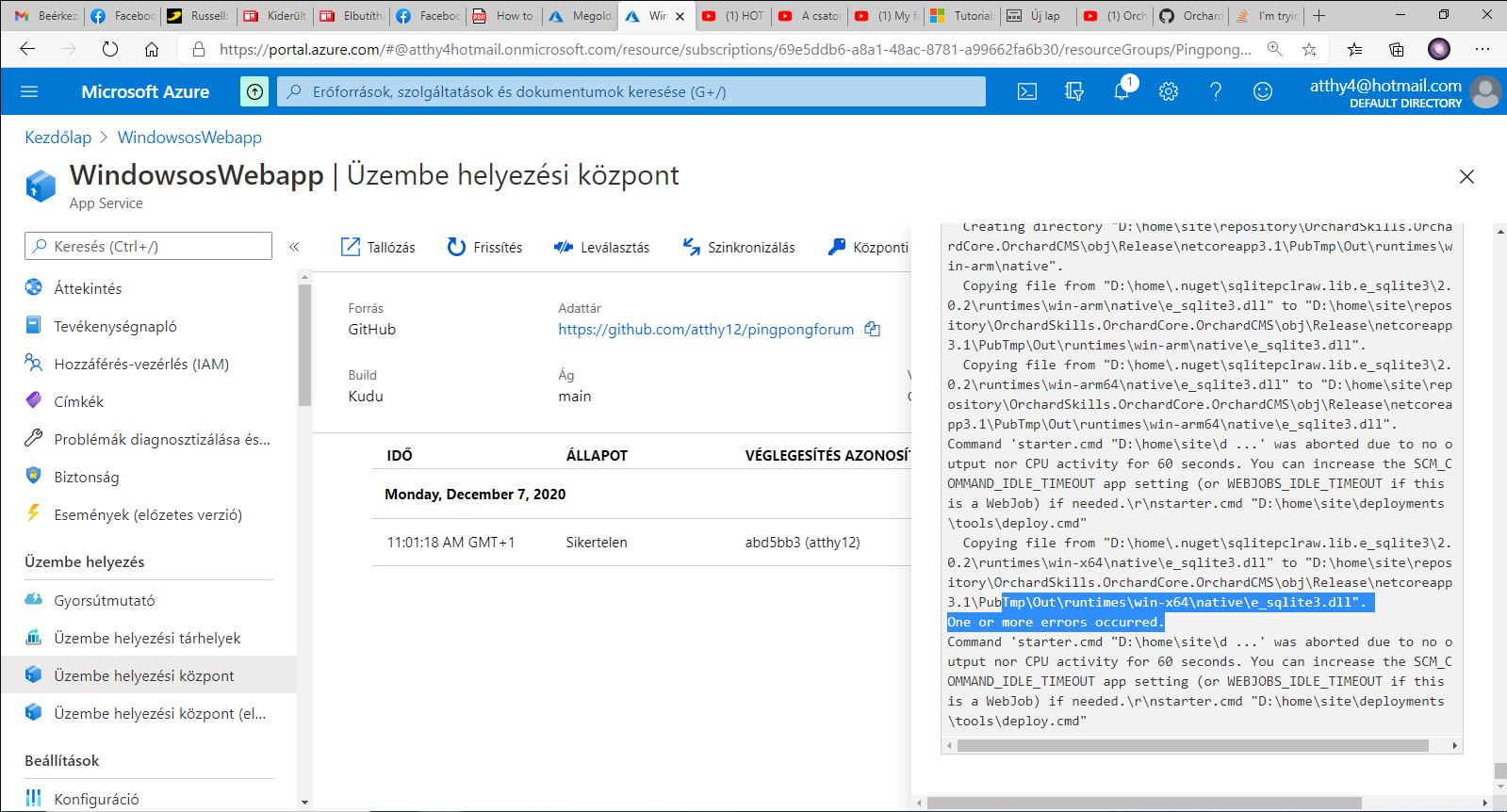
Task: Click Szinkronizálás to sync the repository
Action: tap(739, 247)
